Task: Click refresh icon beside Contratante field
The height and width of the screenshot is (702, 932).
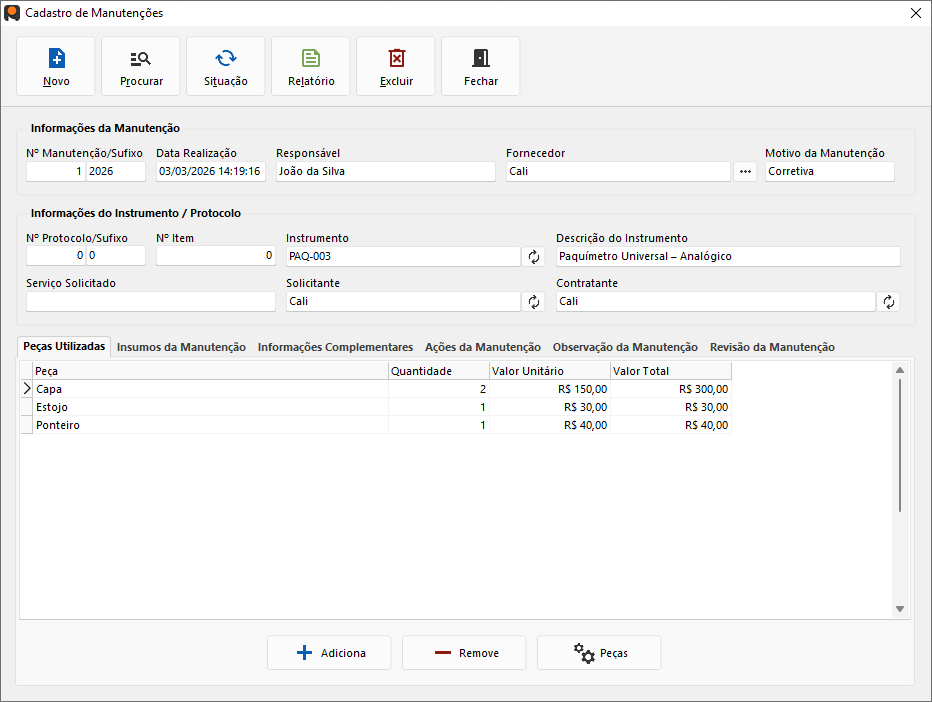Action: 889,302
